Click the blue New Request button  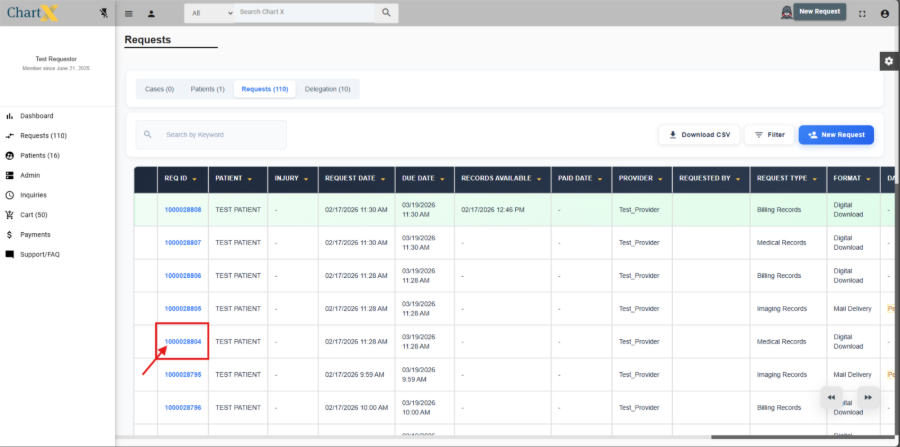tap(836, 135)
